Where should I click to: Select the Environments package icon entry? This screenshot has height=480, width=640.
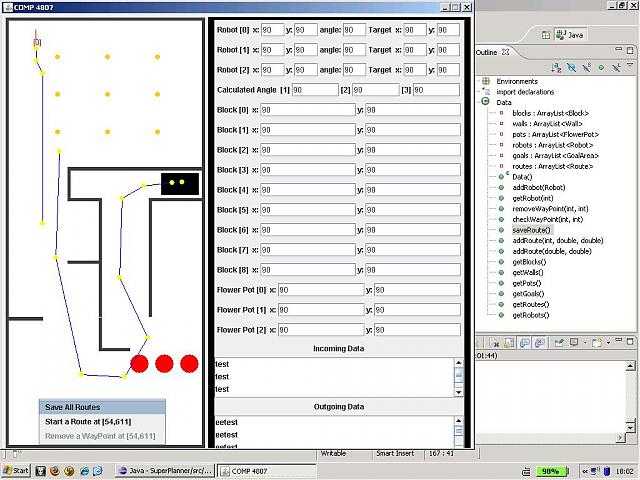click(485, 81)
